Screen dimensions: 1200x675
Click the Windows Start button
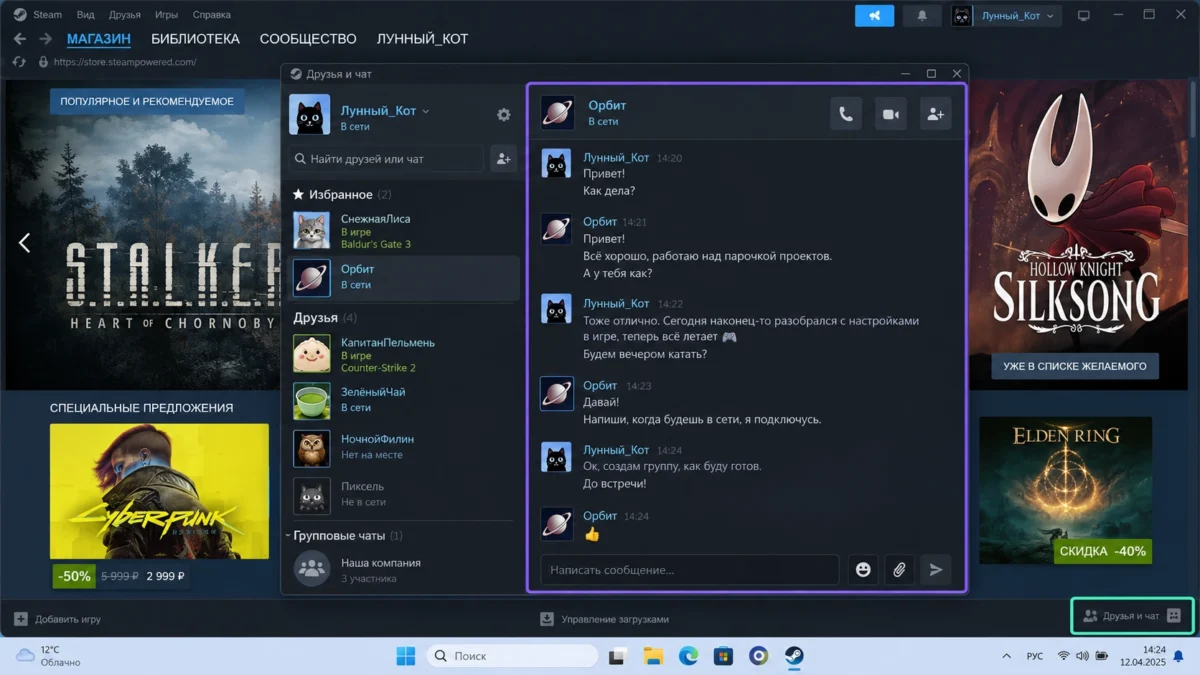(406, 656)
